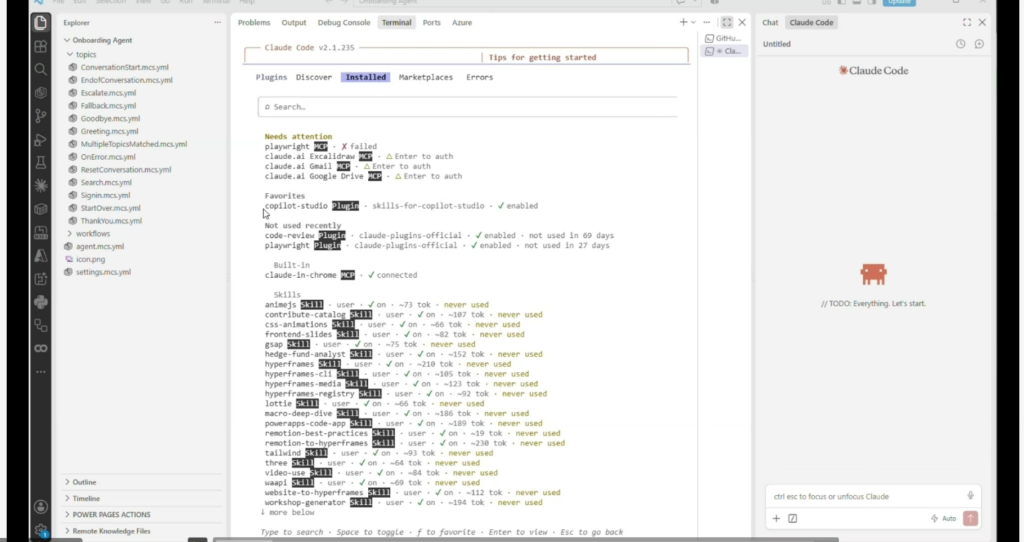Open Run and Debug in the activity bar
Image resolution: width=1024 pixels, height=542 pixels.
pyautogui.click(x=40, y=139)
